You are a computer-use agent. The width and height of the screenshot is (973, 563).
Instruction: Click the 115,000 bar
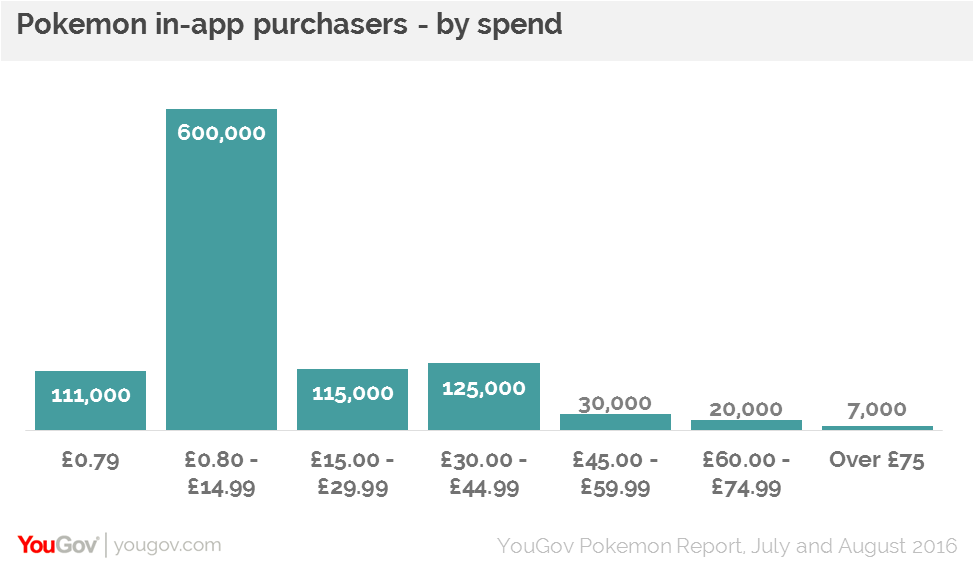coord(352,399)
